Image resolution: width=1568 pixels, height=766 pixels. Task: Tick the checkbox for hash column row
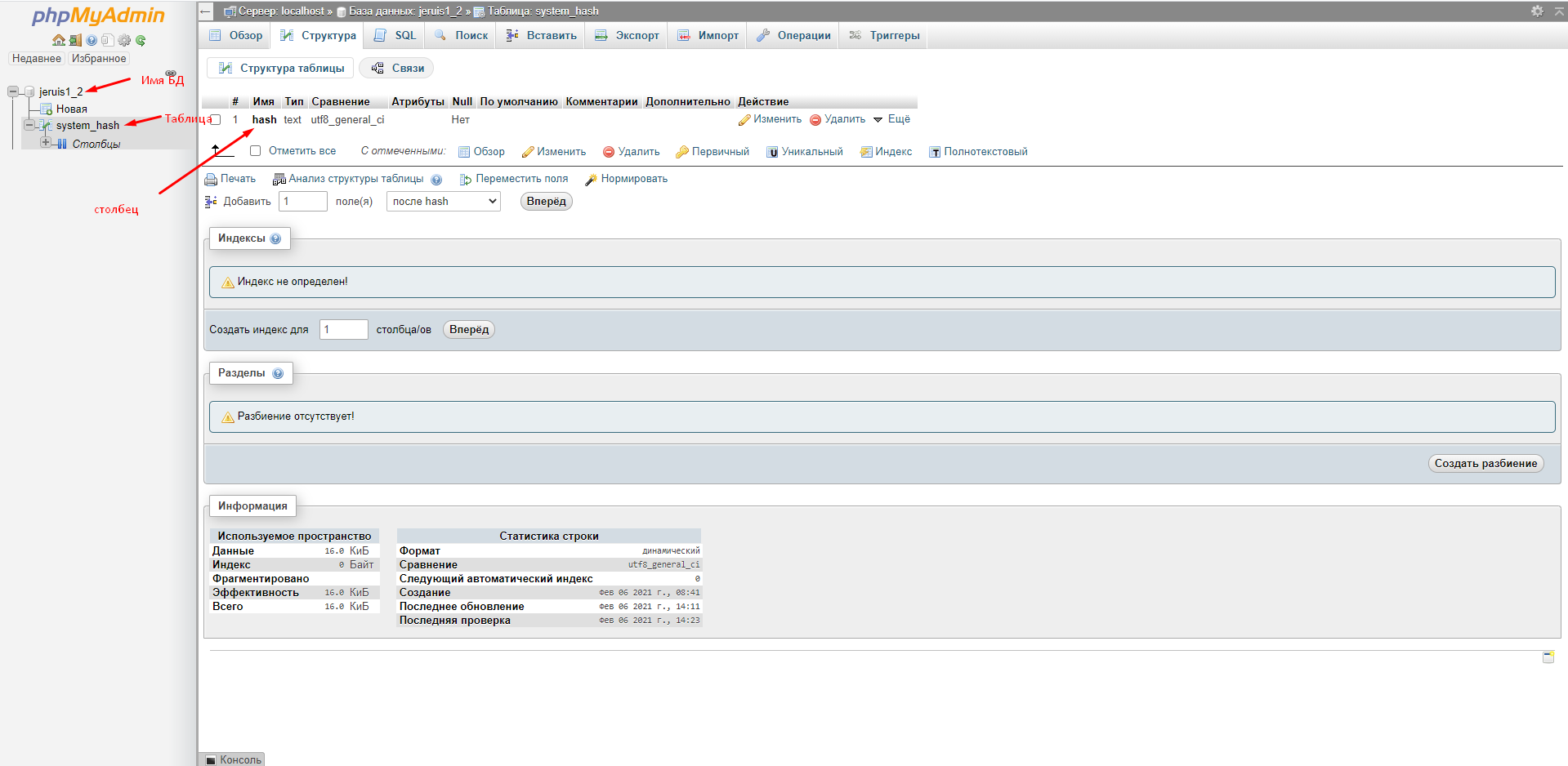point(216,120)
